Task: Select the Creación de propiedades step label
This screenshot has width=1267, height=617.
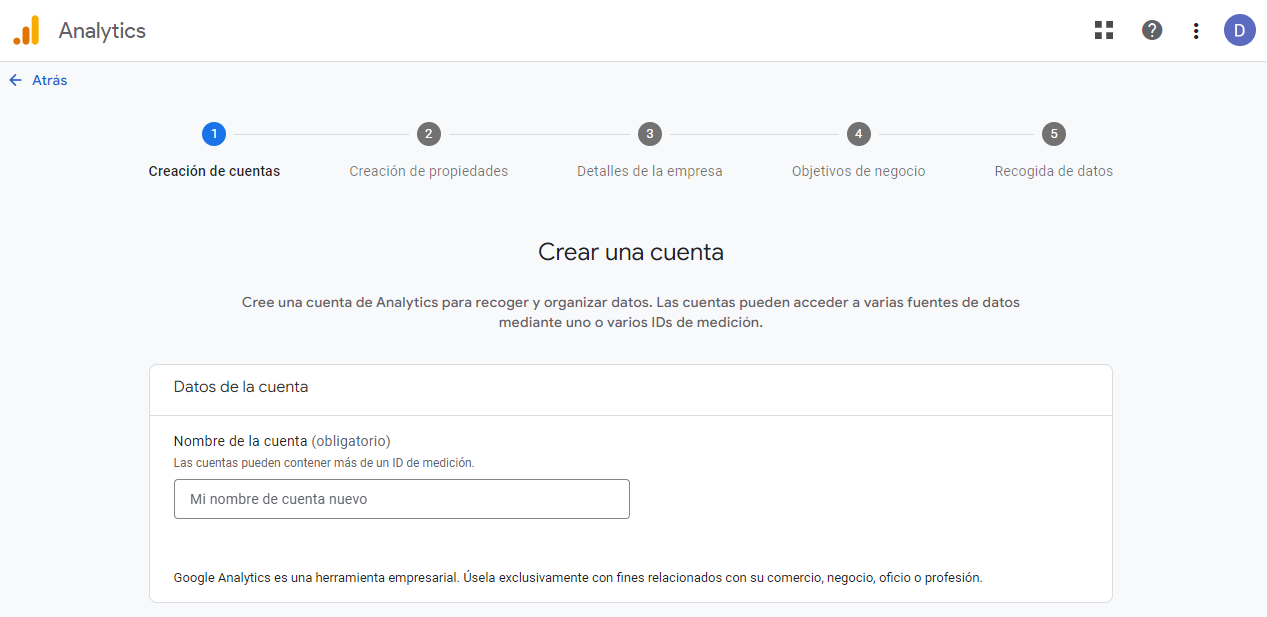Action: pos(428,171)
